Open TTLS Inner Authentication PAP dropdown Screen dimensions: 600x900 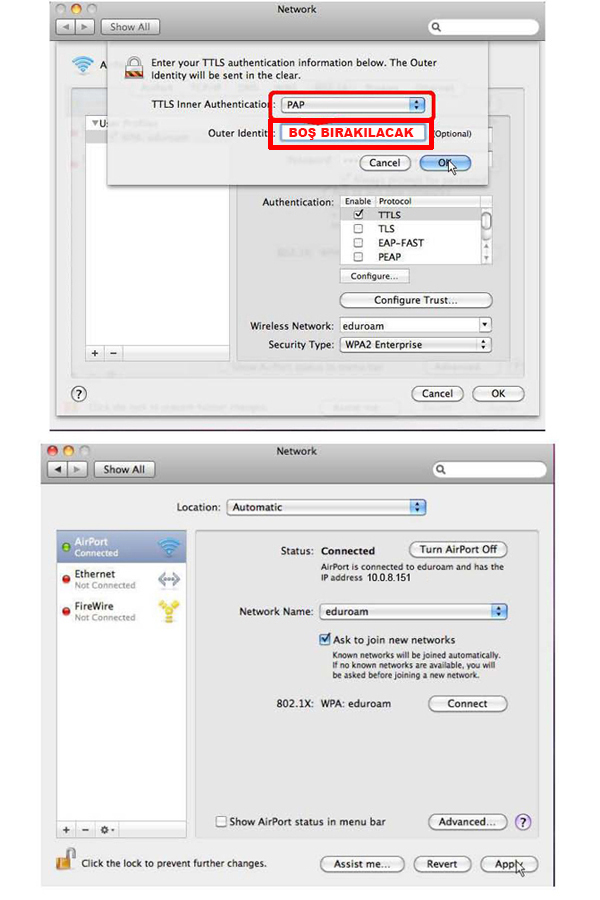click(x=352, y=104)
